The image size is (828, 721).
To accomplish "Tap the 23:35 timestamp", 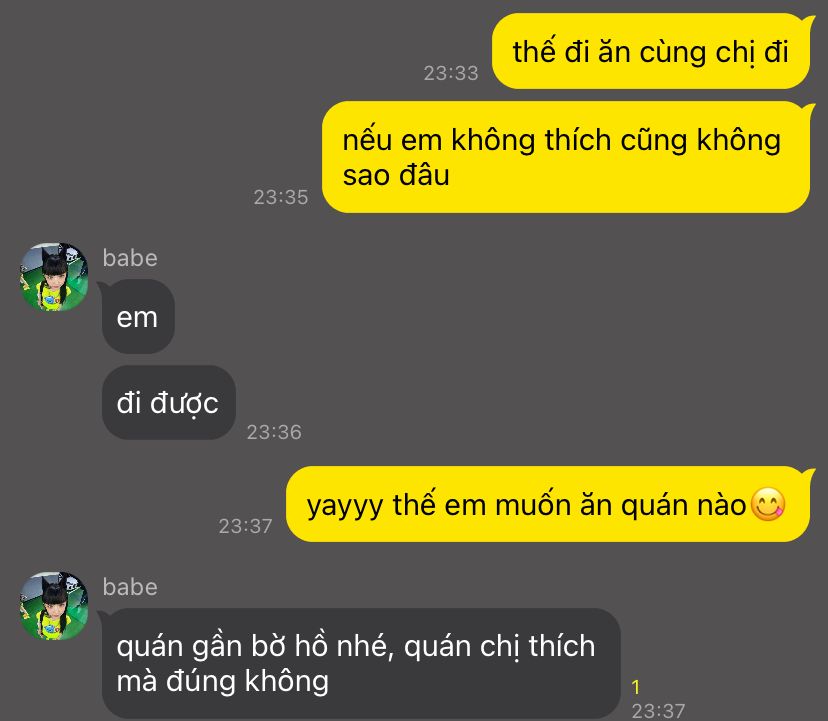I will (x=281, y=197).
